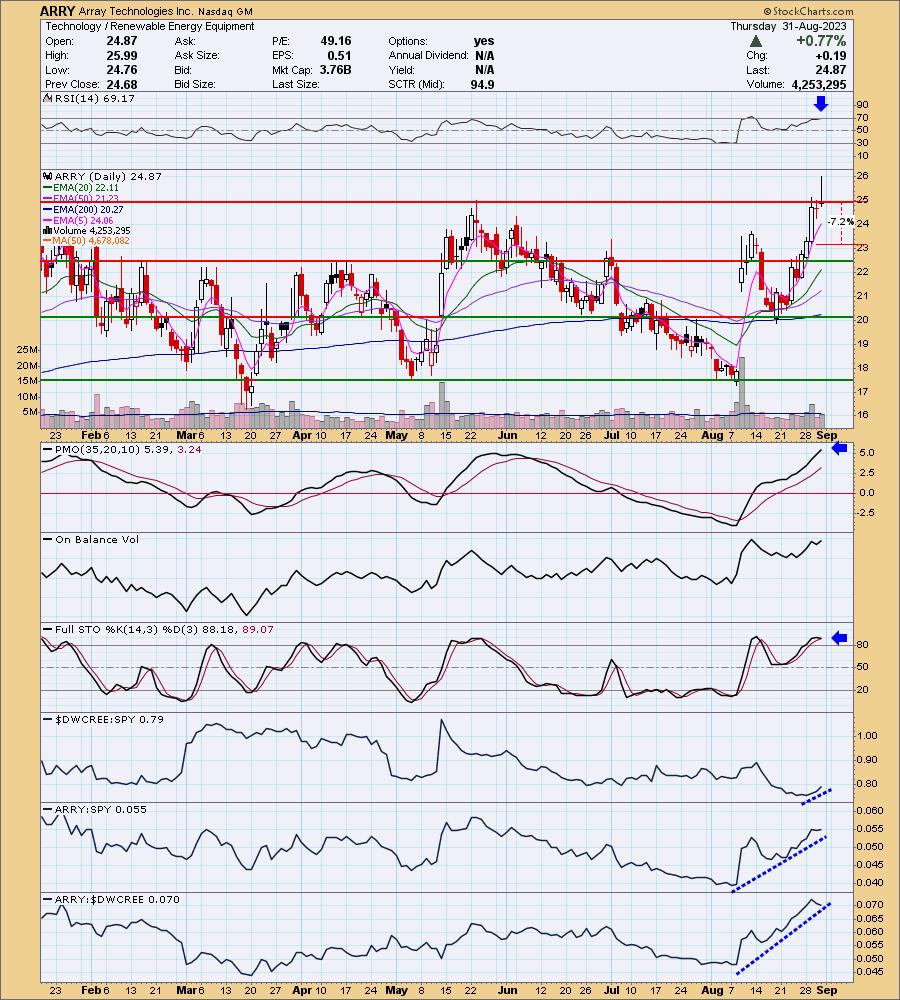
Task: Click the Chg value +0.19
Action: click(831, 55)
